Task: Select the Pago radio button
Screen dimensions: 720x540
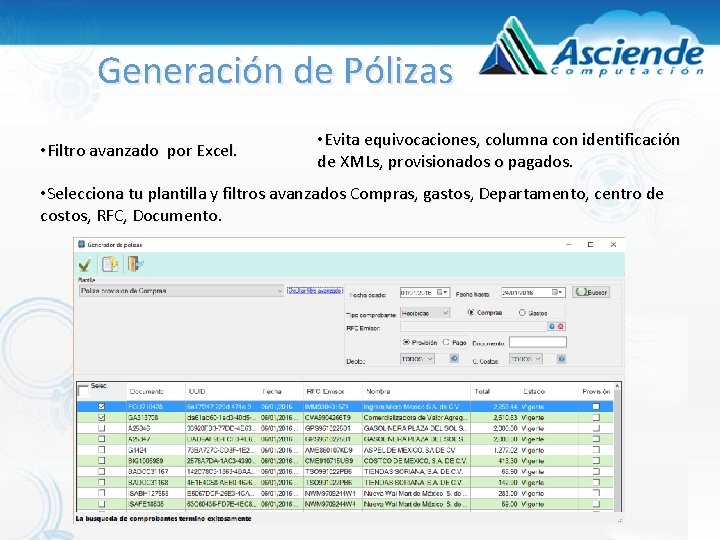Action: pos(446,342)
